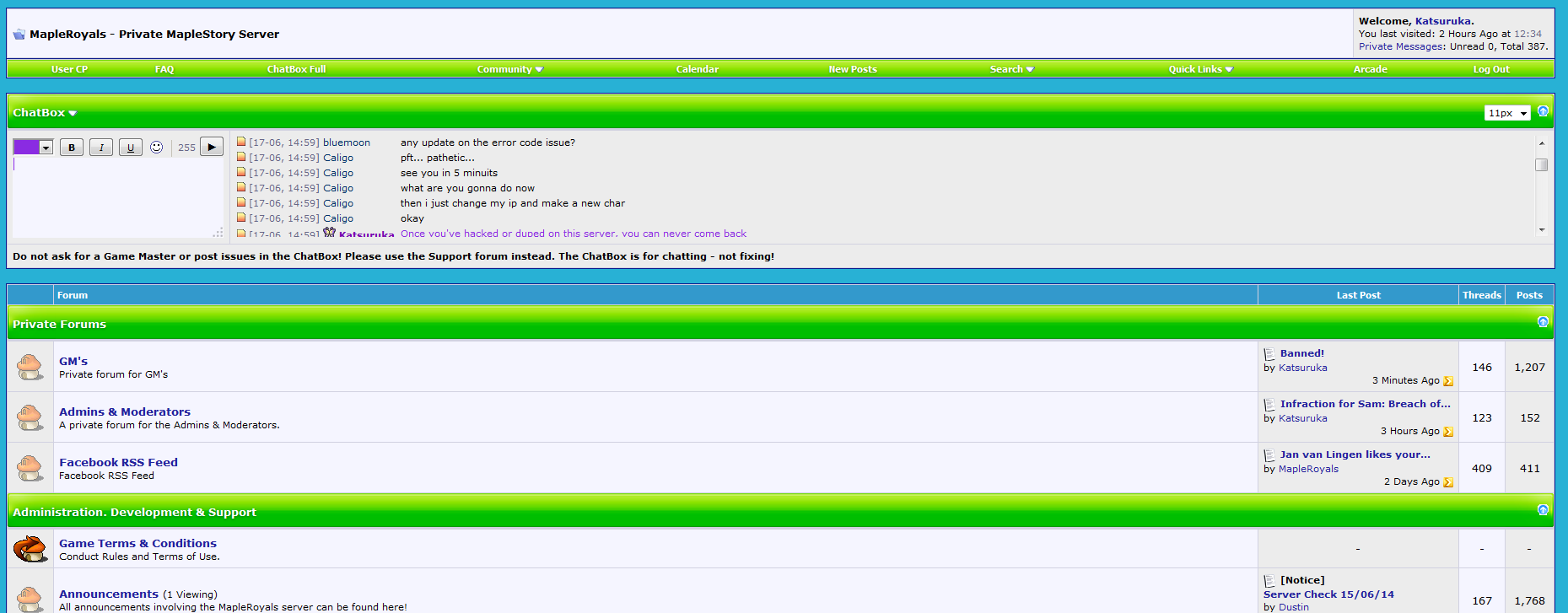Click the chat message input field
Image resolution: width=1568 pixels, height=613 pixels.
pos(118,198)
